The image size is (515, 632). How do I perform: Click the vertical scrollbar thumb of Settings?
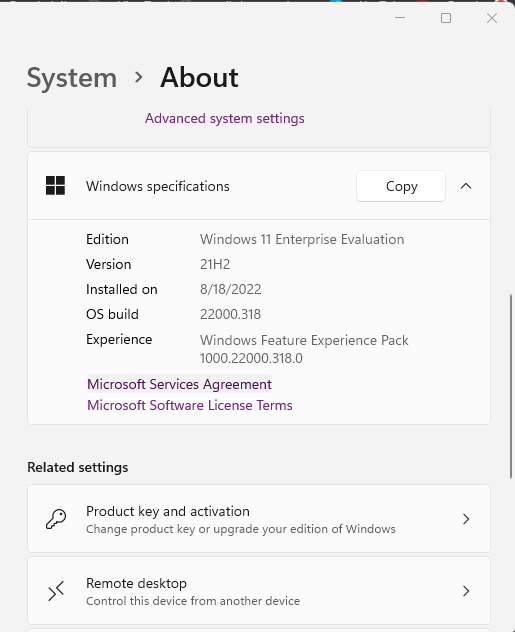tap(511, 386)
